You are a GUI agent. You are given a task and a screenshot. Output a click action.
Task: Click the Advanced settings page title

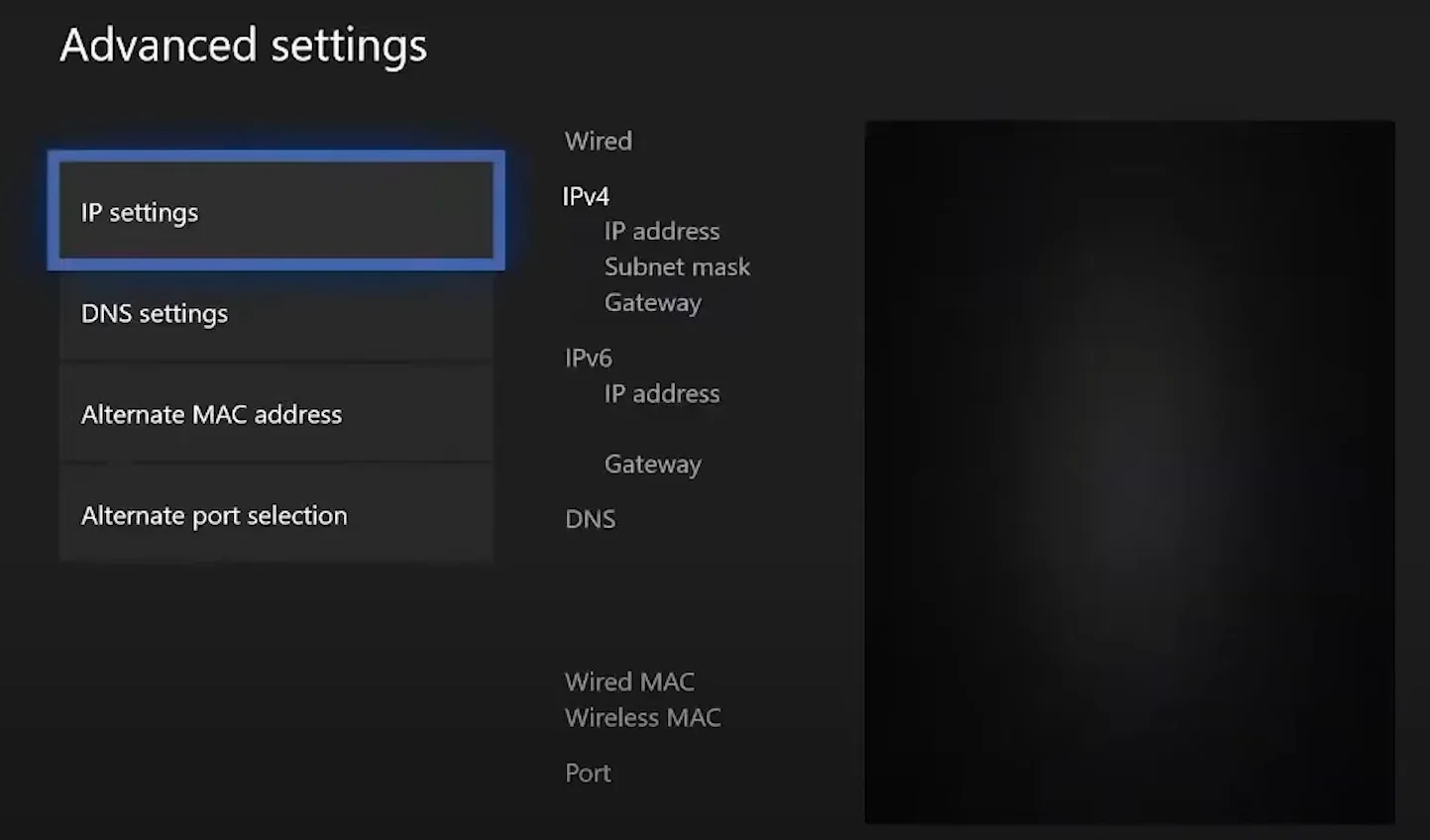tap(243, 46)
